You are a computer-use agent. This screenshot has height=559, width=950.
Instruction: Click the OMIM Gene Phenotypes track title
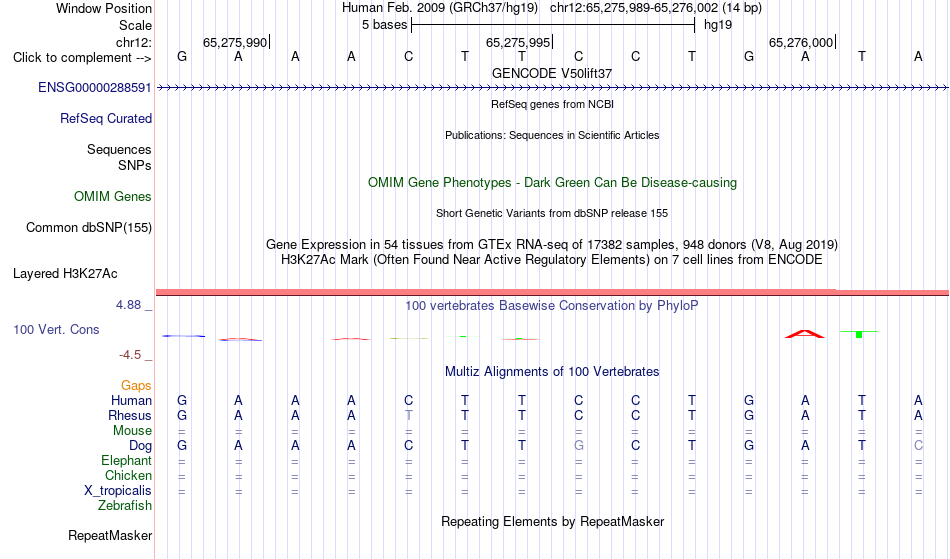[553, 182]
